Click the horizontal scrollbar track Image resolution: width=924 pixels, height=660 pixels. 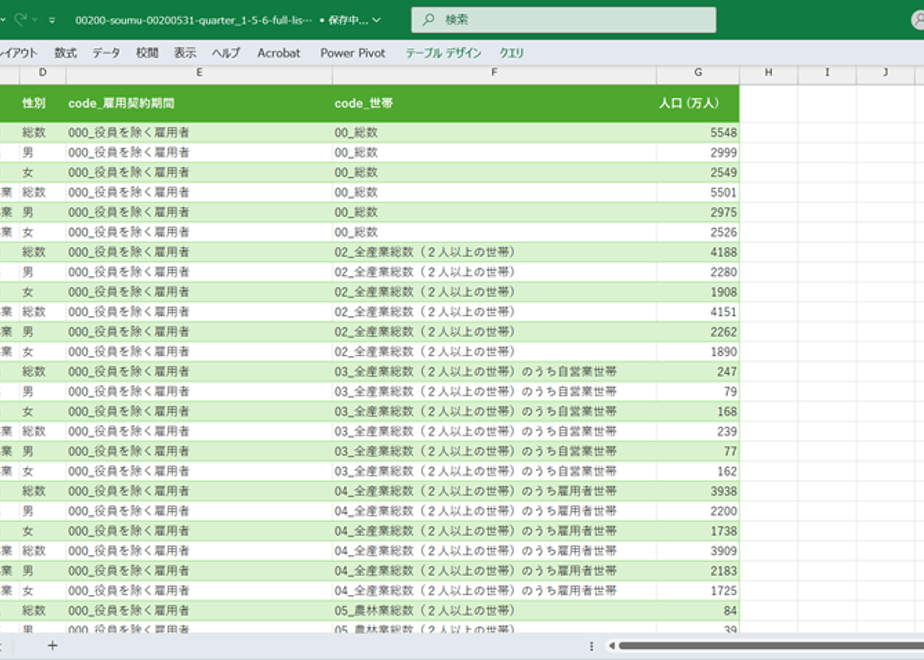point(771,646)
